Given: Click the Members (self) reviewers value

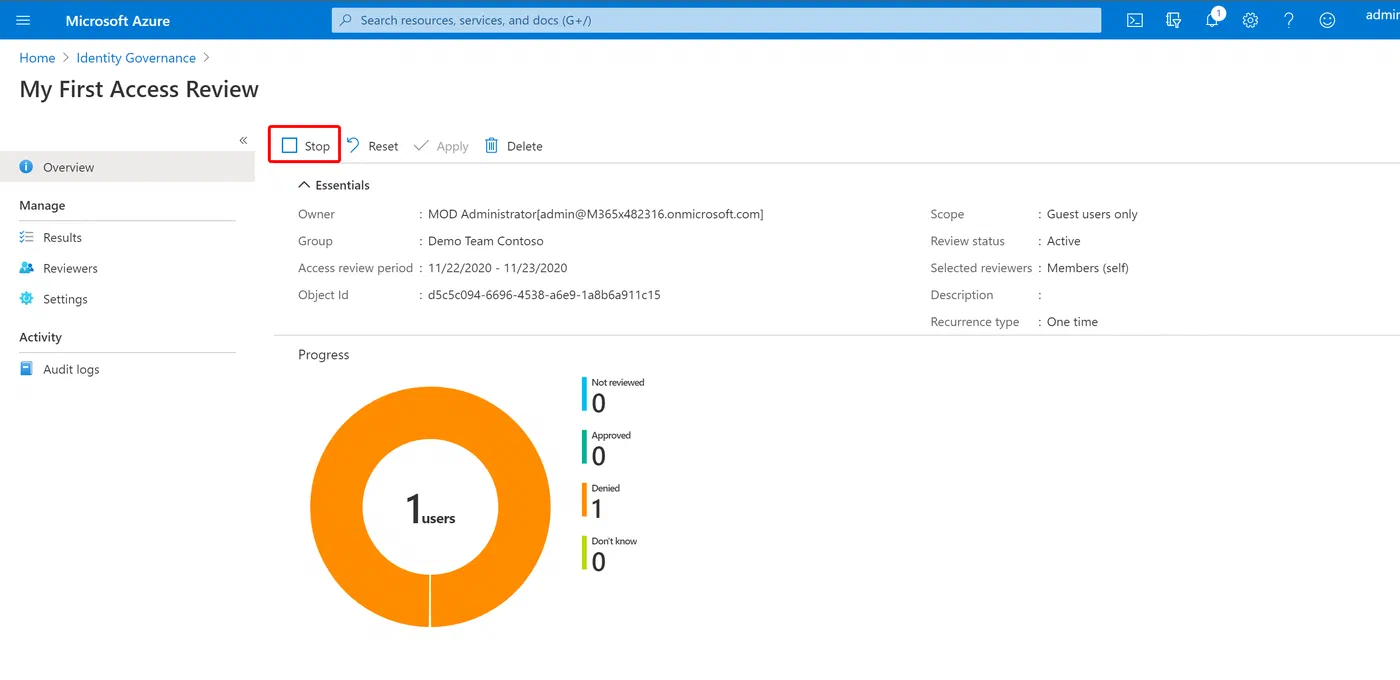Looking at the screenshot, I should coord(1088,268).
